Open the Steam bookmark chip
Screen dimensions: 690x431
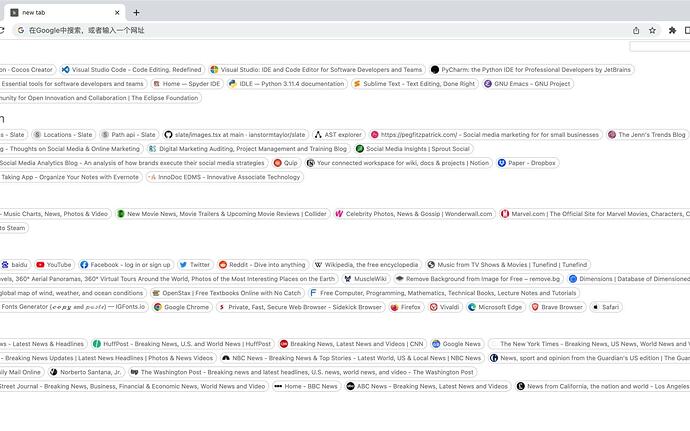pos(13,228)
